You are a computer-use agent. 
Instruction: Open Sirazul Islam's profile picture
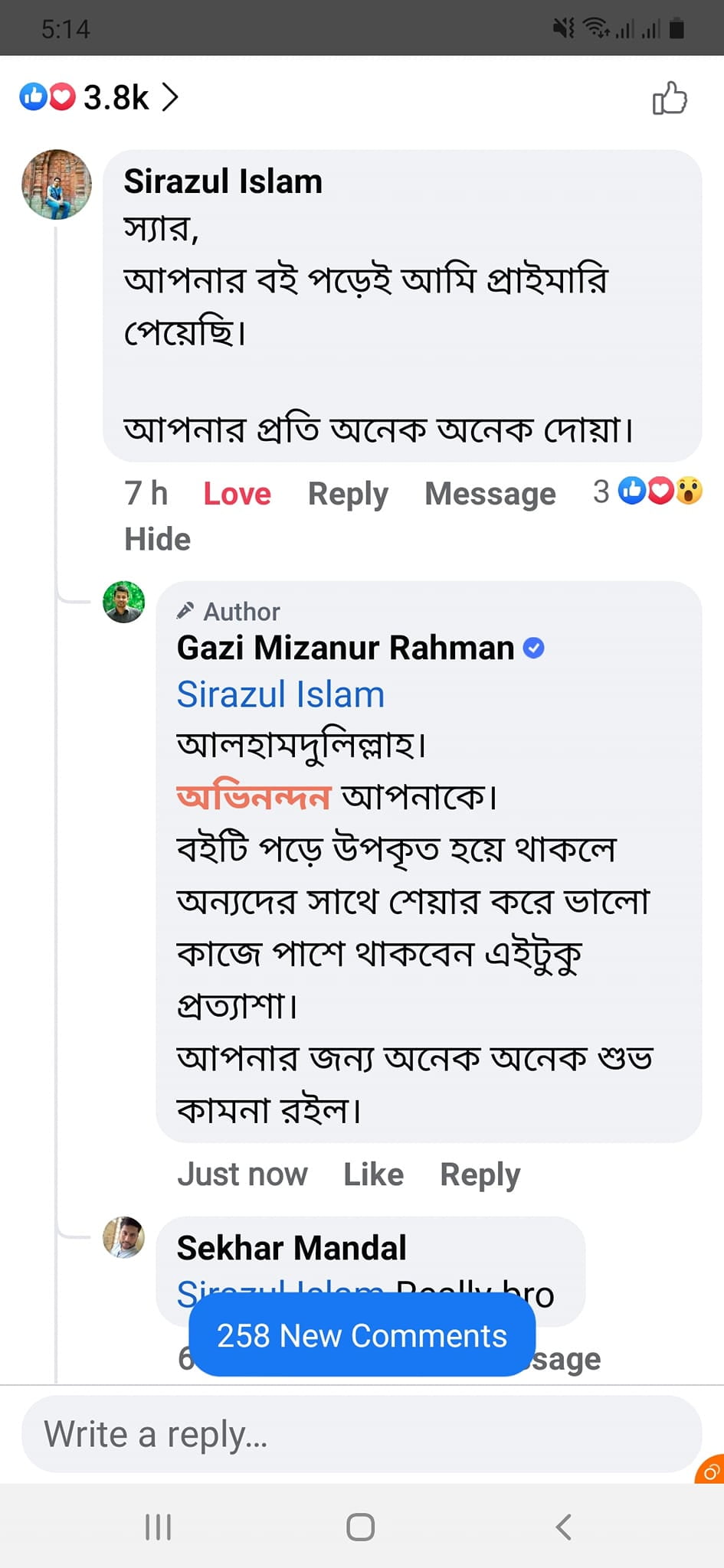57,185
